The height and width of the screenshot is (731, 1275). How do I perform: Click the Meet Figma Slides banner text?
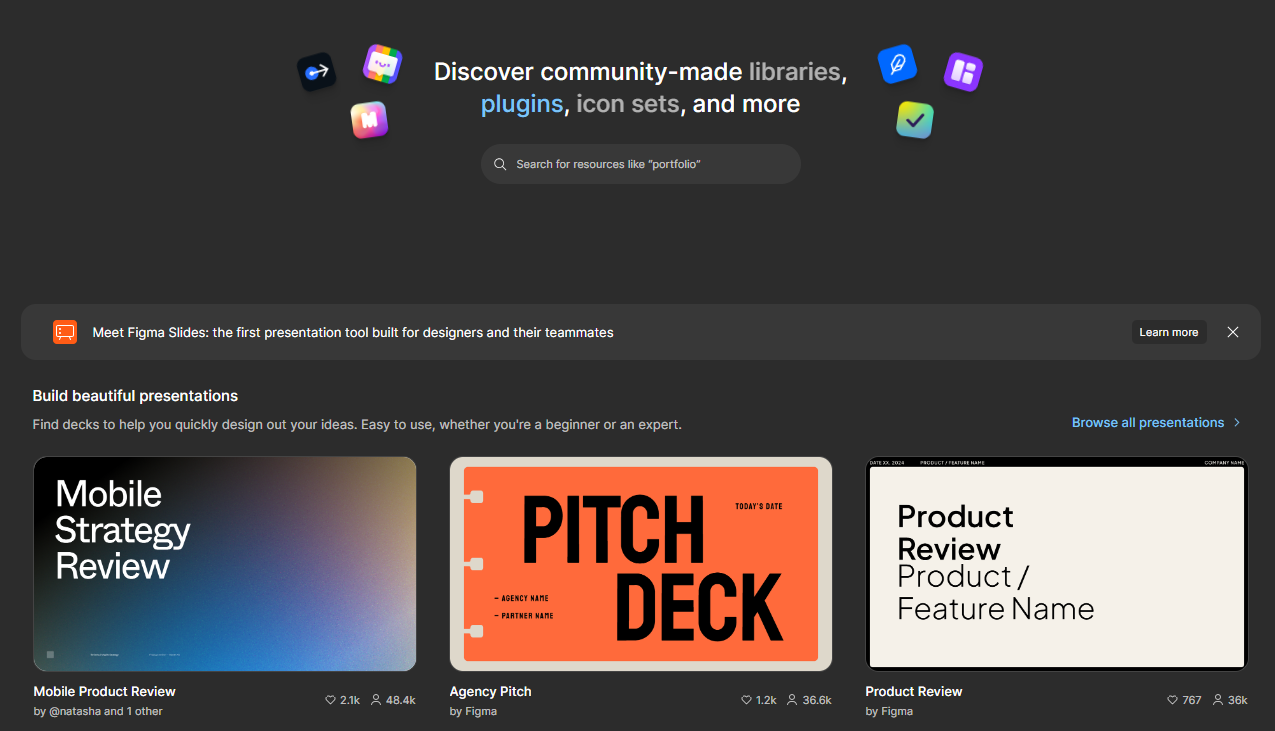pos(353,332)
